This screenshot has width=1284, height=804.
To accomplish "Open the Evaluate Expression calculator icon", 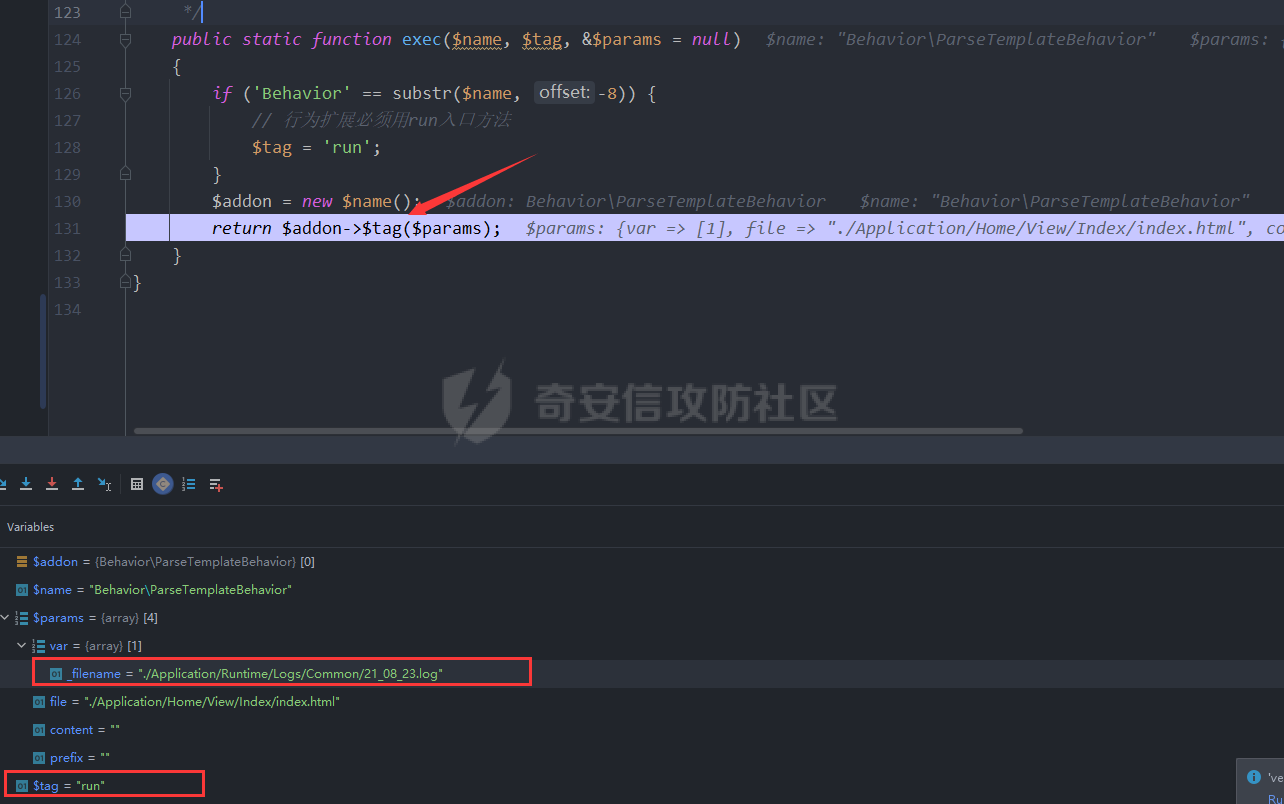I will click(x=137, y=484).
